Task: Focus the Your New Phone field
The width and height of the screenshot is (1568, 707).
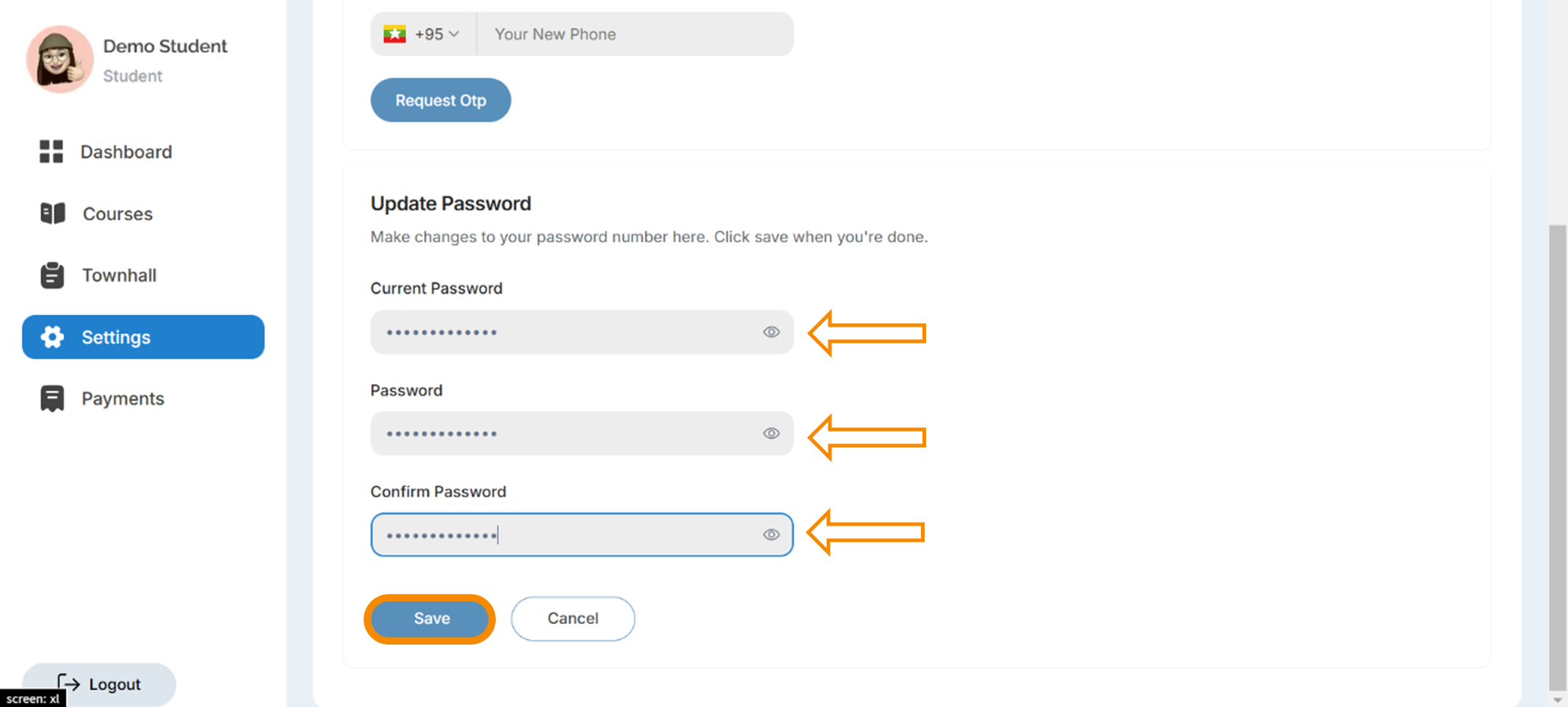Action: tap(635, 35)
